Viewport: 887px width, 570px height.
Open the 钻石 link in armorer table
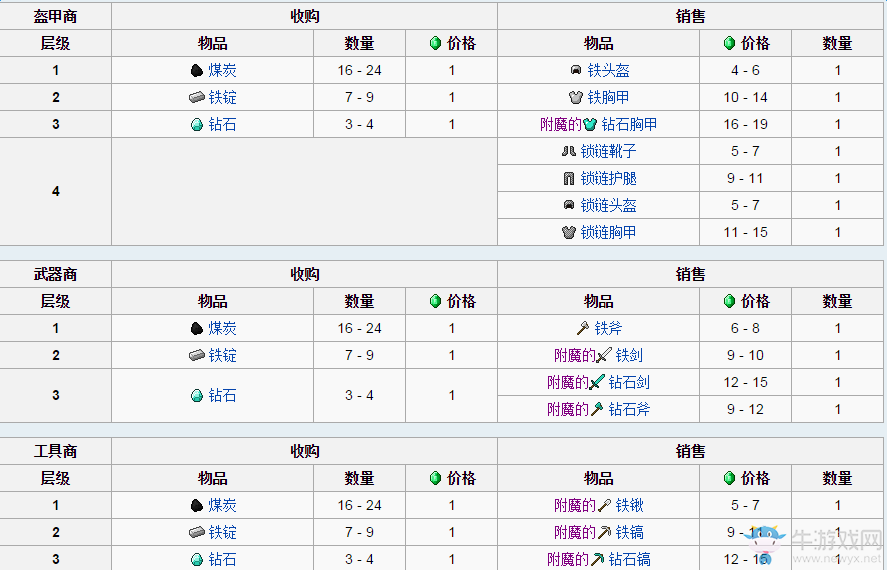tap(222, 124)
